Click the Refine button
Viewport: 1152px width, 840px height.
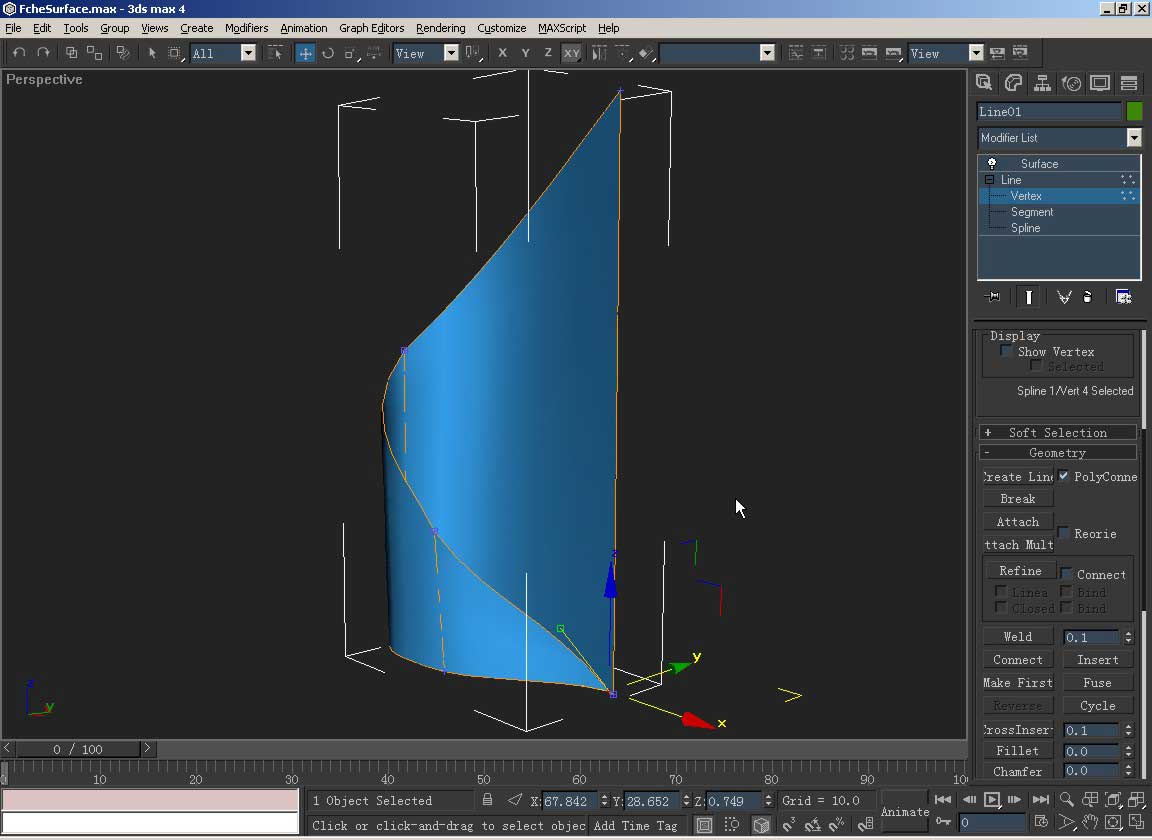(x=1019, y=571)
